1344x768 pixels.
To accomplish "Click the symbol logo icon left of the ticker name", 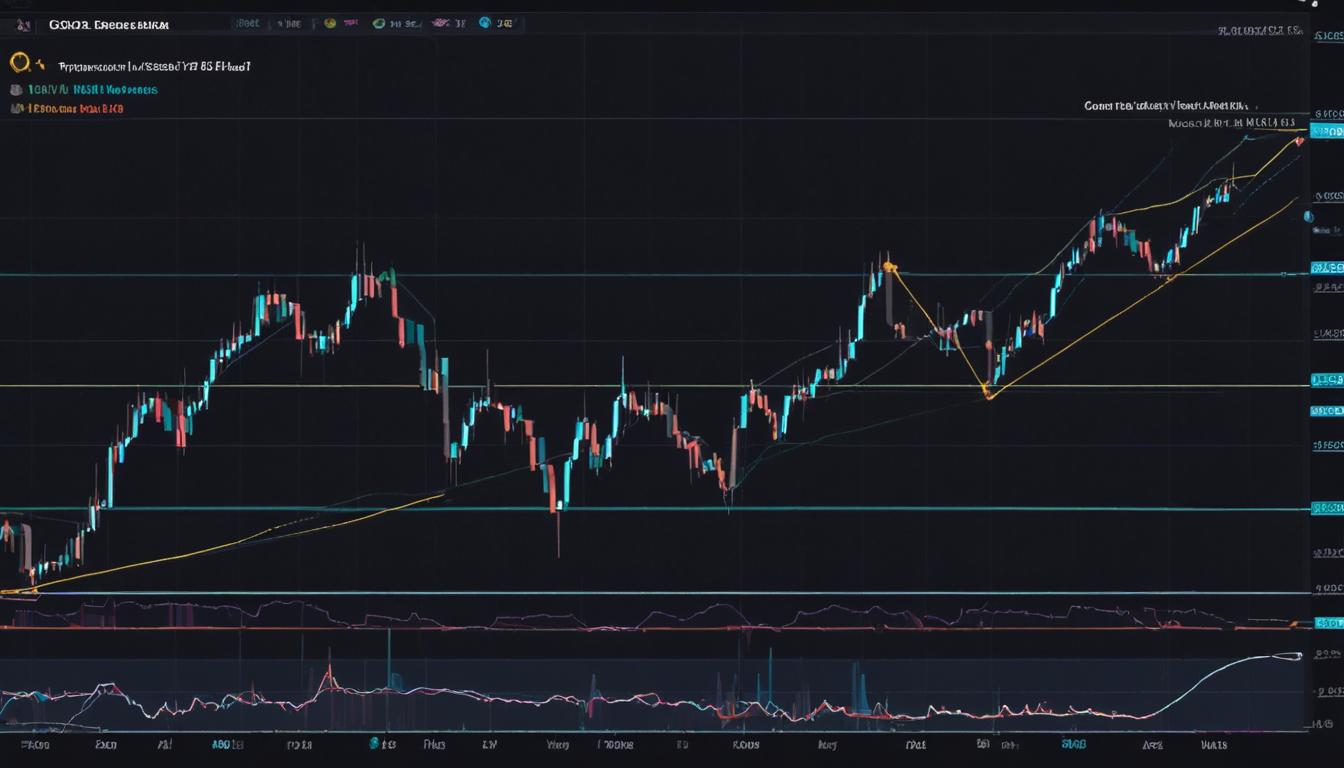I will click(23, 24).
